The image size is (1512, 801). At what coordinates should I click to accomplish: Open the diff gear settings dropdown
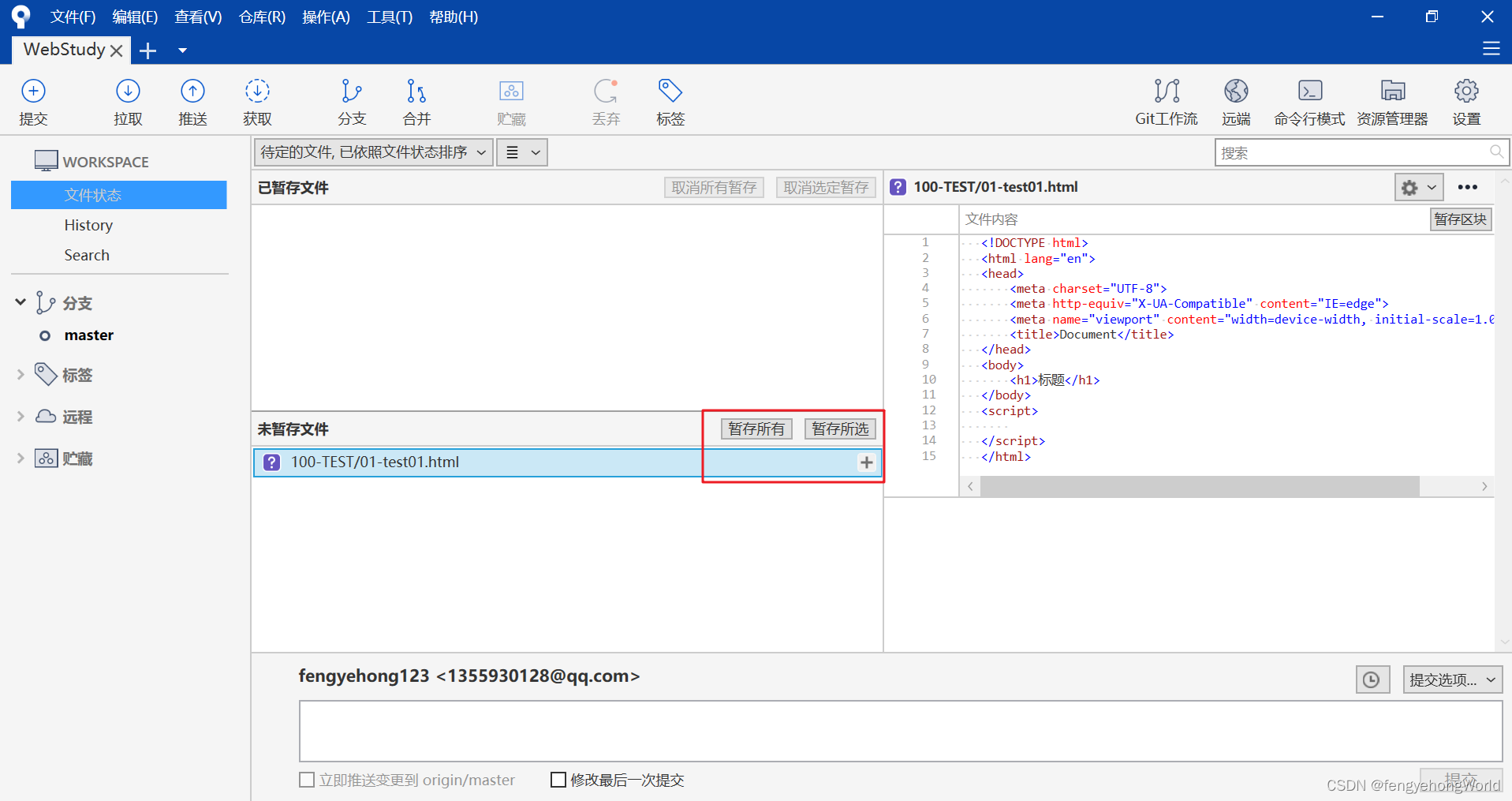click(x=1419, y=187)
